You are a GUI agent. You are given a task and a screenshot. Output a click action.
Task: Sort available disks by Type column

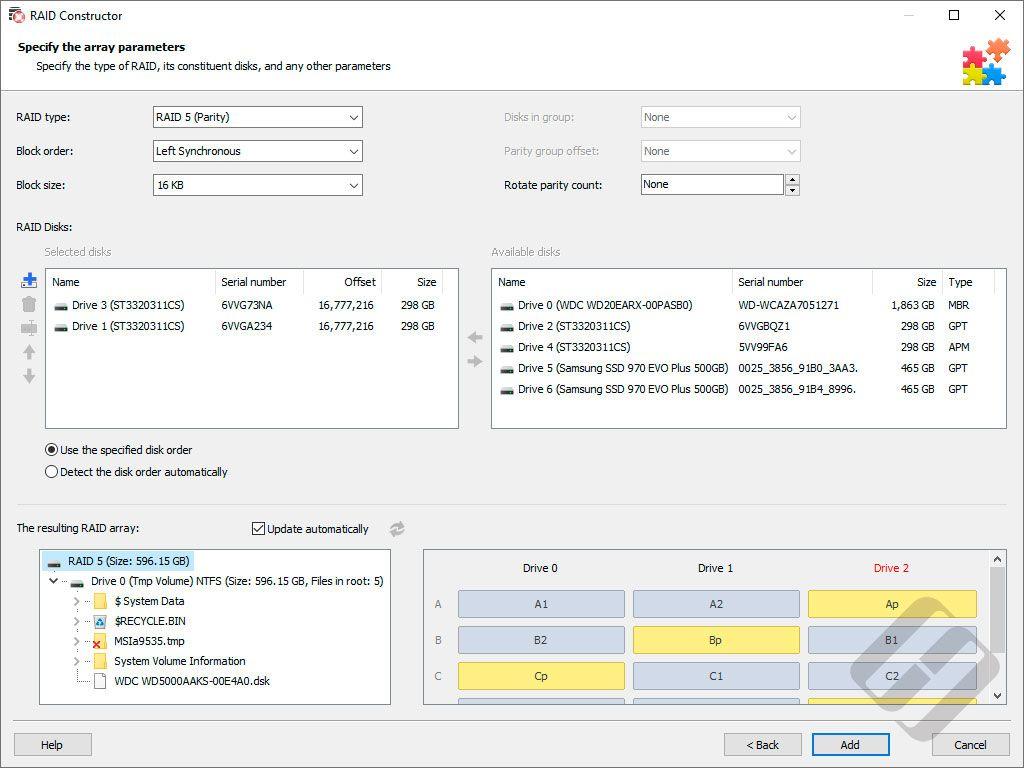[968, 282]
